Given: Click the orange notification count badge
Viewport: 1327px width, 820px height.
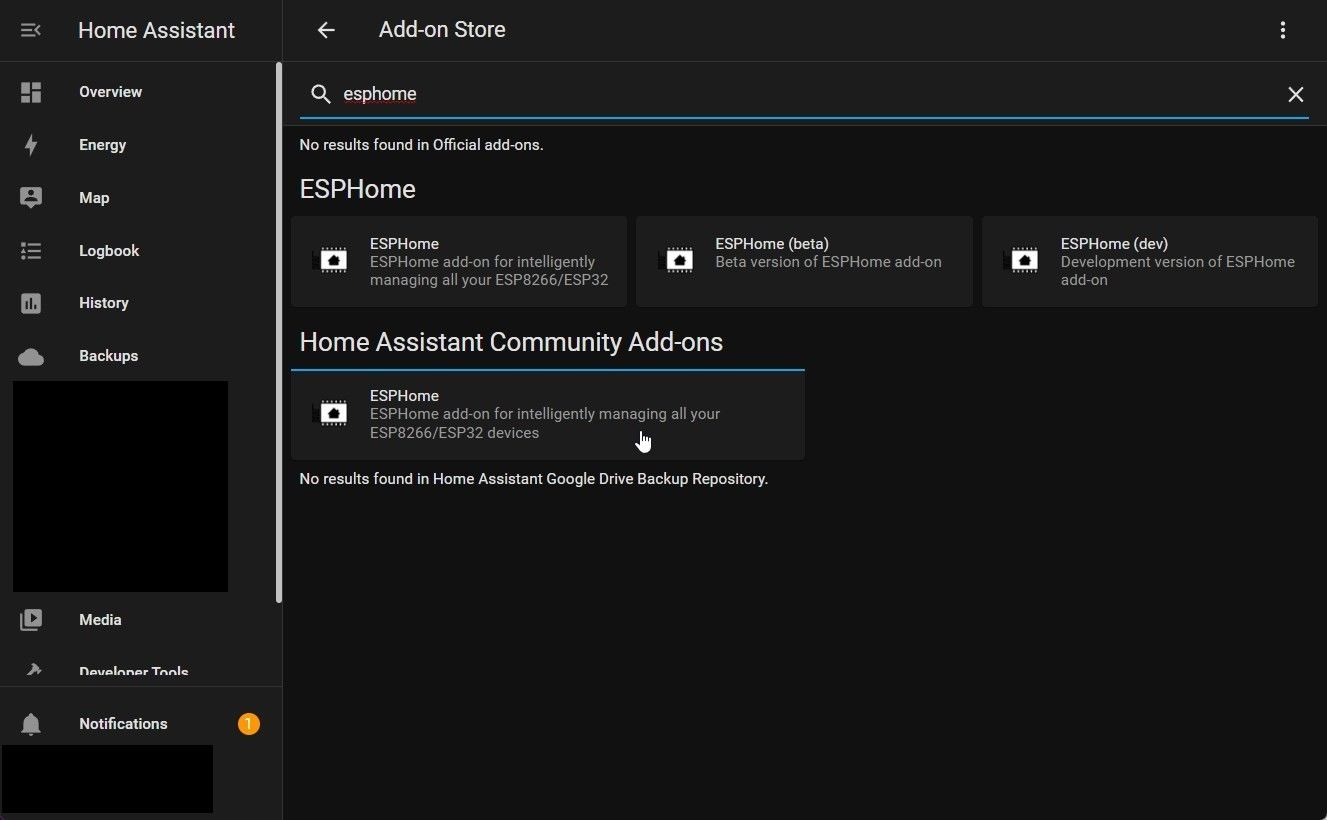Looking at the screenshot, I should 248,723.
